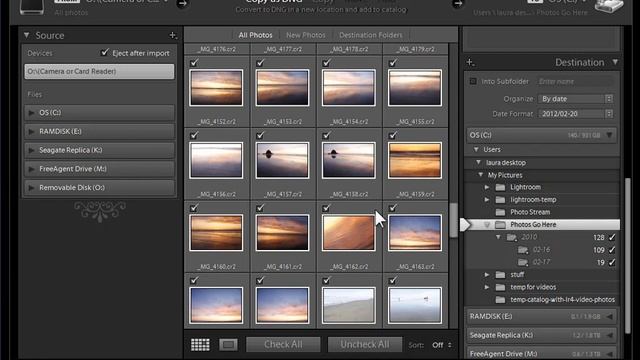Image resolution: width=640 pixels, height=360 pixels.
Task: Select the _MG_4163.cr2 thumbnail
Action: pyautogui.click(x=415, y=233)
